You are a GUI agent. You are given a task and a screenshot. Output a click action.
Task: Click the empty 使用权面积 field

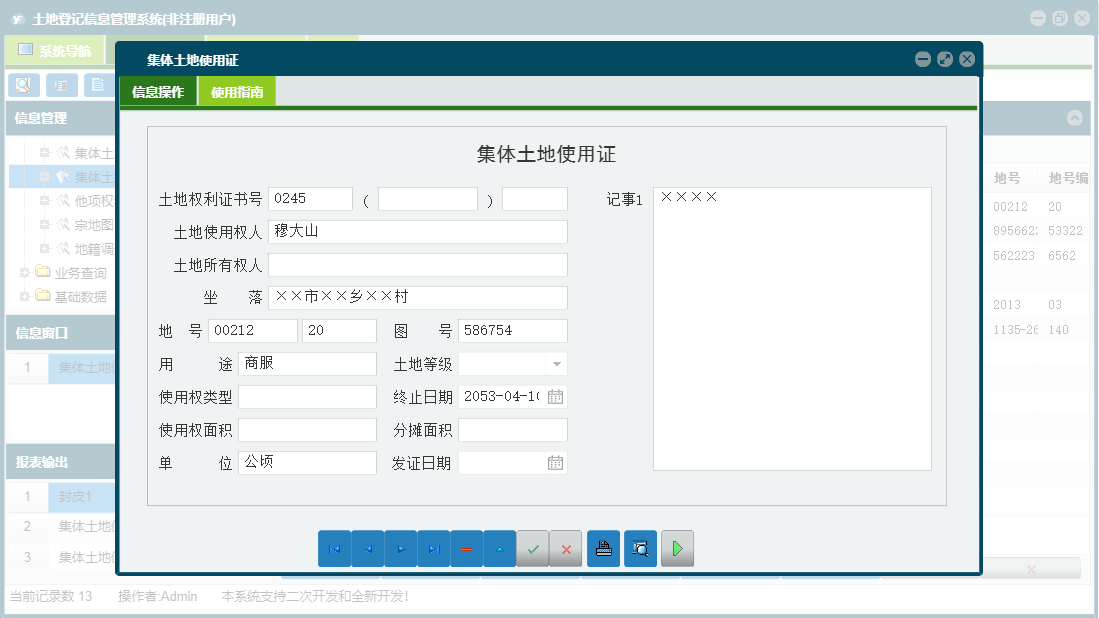tap(307, 430)
